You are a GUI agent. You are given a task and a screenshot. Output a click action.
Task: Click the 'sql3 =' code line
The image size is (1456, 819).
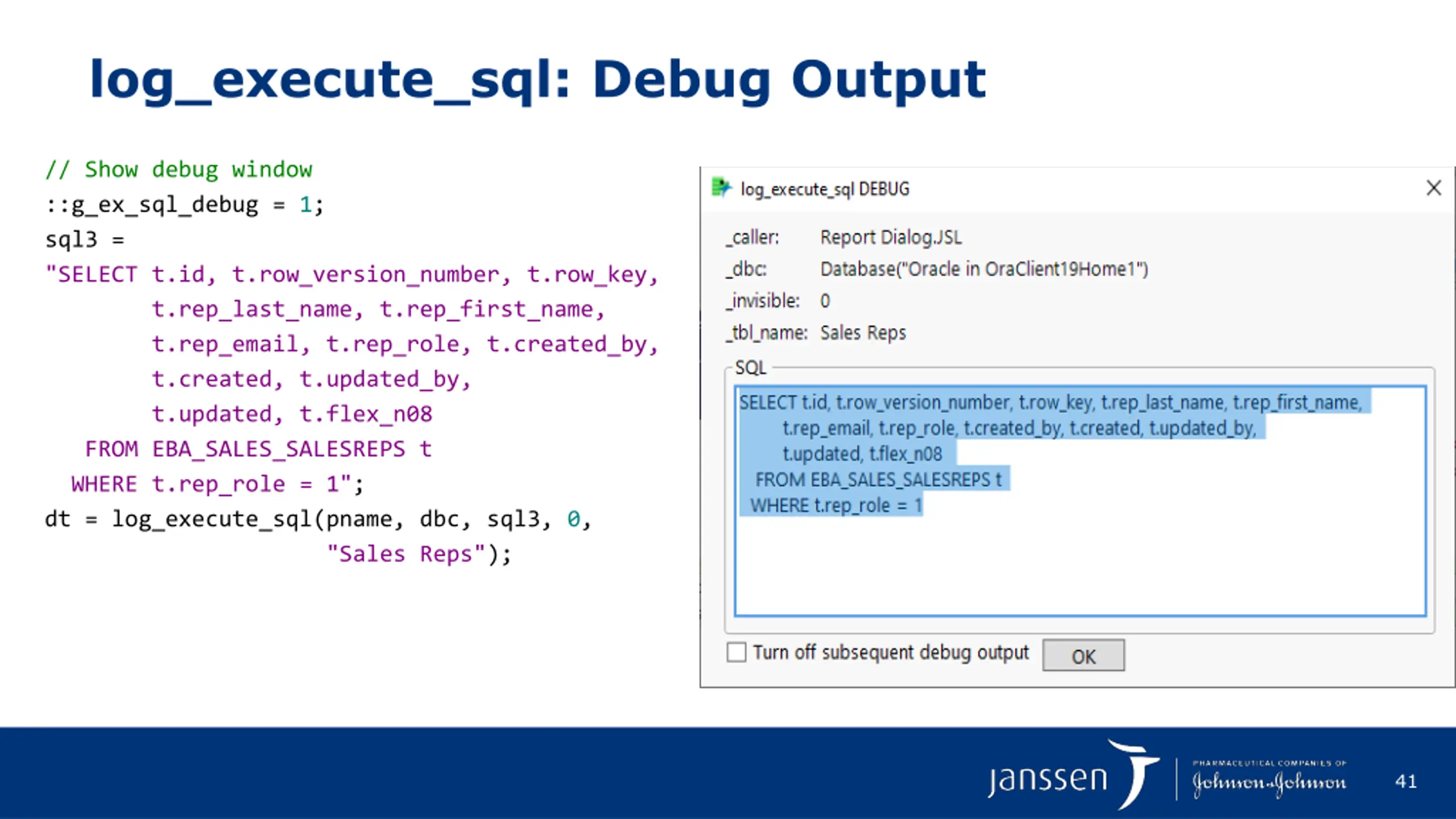[x=85, y=239]
